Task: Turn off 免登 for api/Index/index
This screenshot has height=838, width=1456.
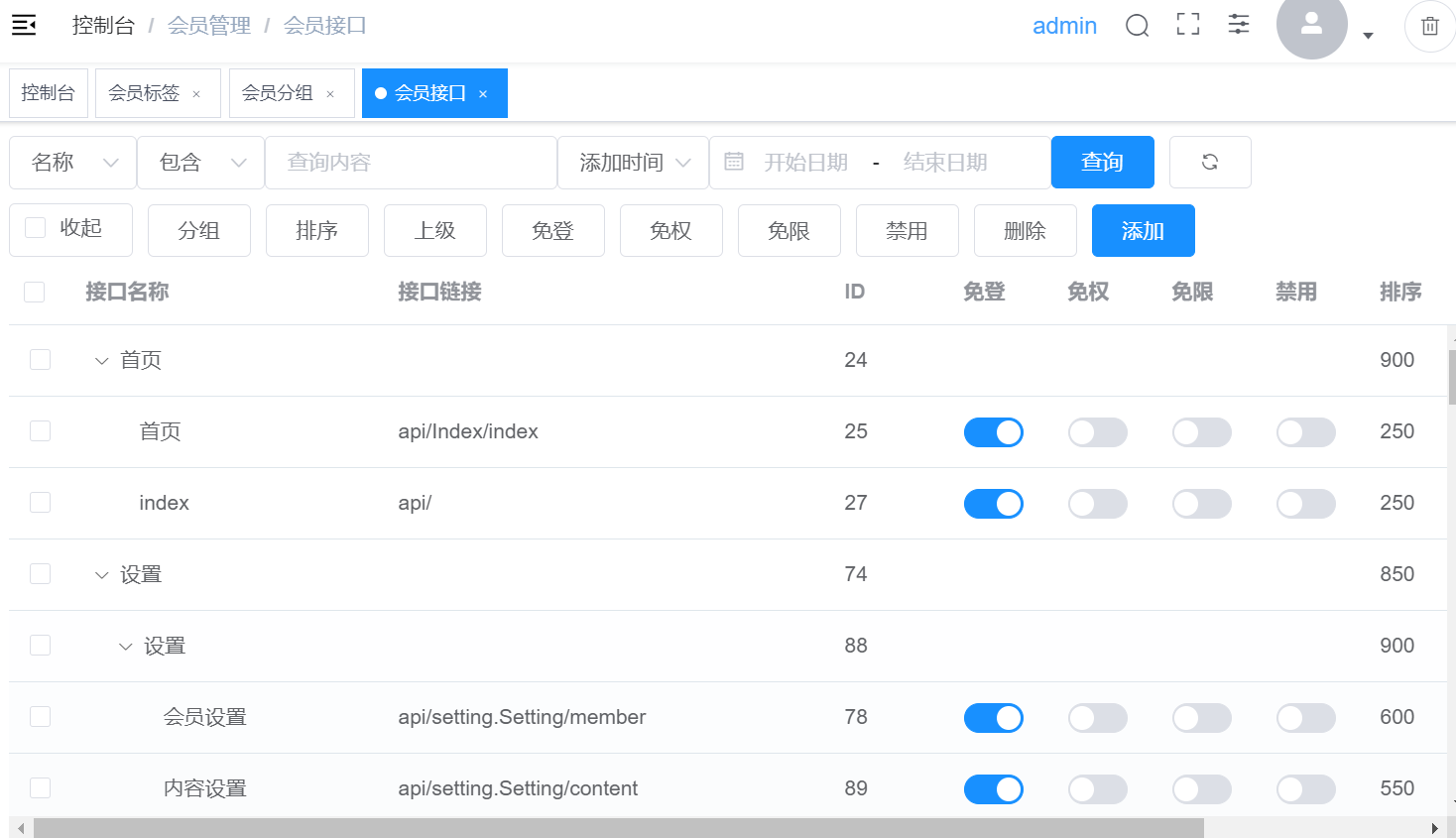Action: coord(994,432)
